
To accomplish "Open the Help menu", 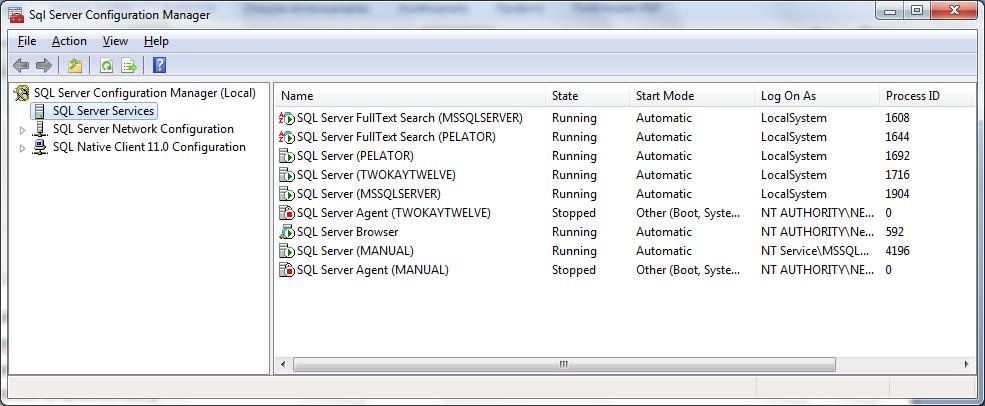I will click(x=156, y=41).
